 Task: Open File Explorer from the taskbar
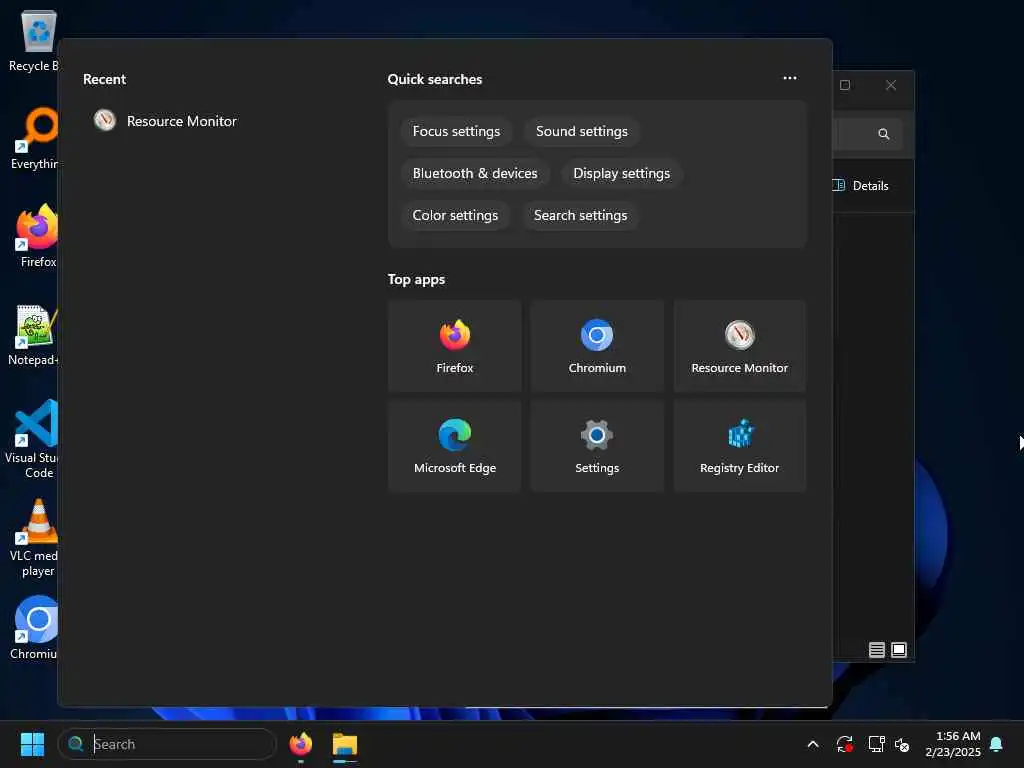[x=344, y=744]
